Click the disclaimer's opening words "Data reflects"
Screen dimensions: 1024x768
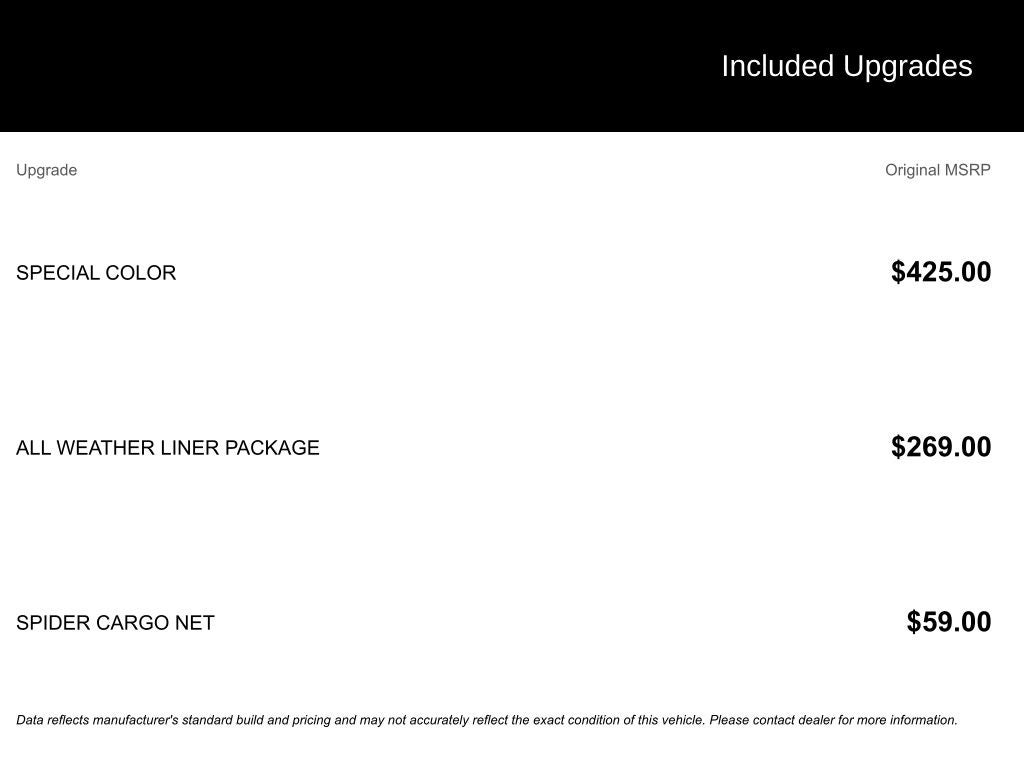pyautogui.click(x=52, y=720)
